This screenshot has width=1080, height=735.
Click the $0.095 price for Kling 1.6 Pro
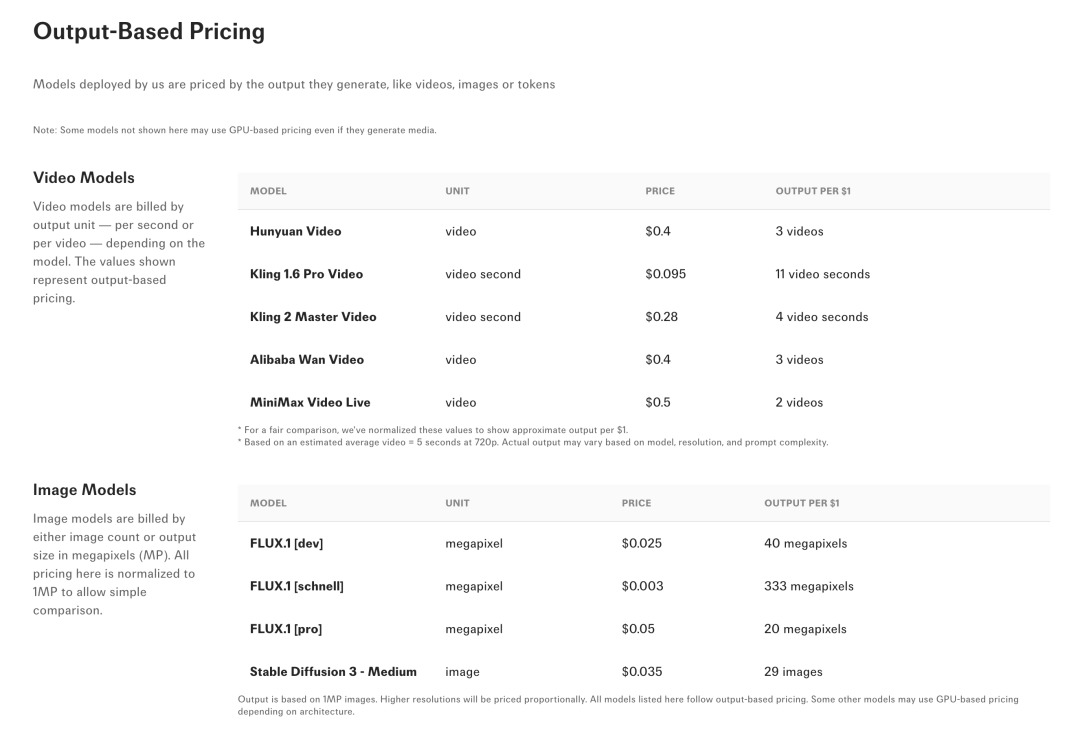coord(665,274)
